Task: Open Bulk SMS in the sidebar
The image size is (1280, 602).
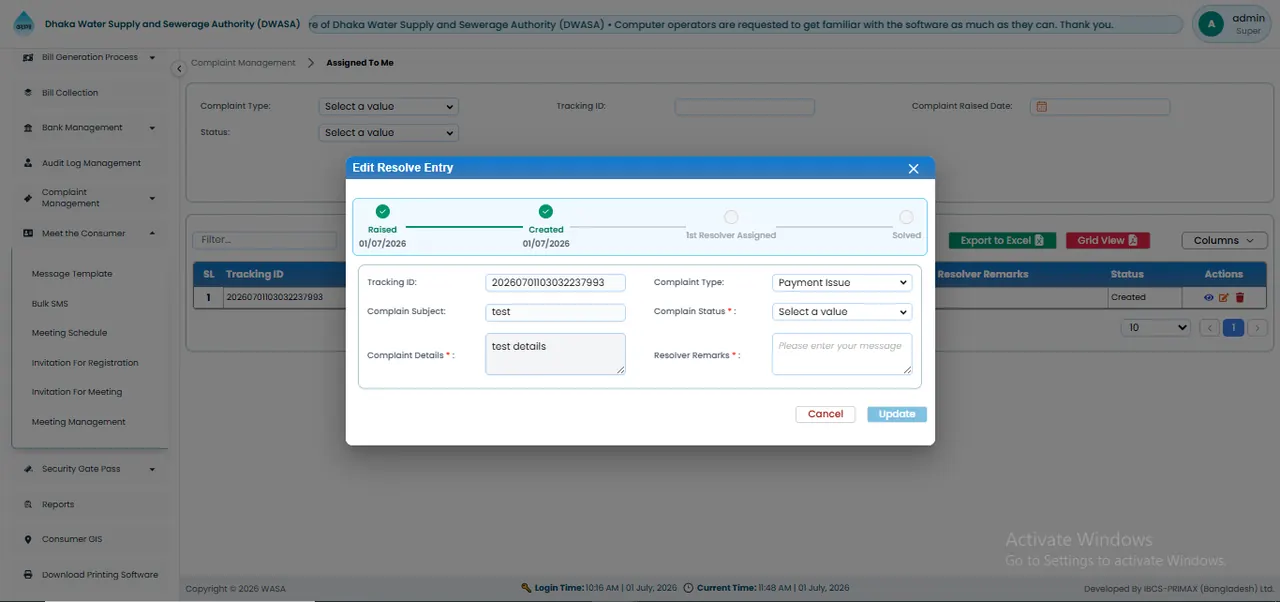Action: [50, 304]
